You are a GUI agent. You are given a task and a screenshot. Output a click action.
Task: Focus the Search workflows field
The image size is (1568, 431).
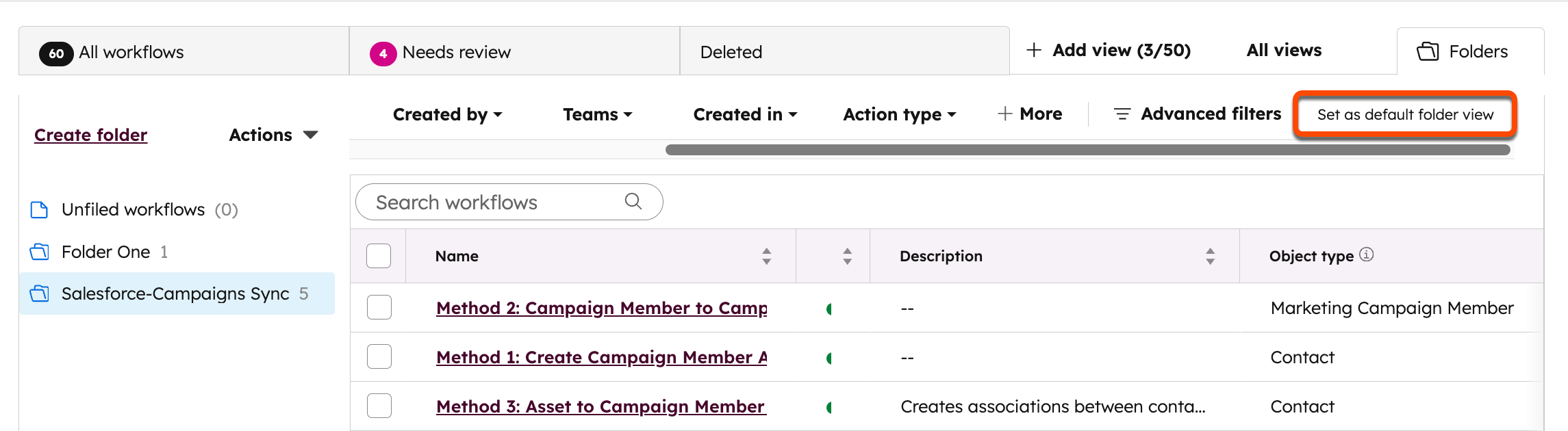[509, 202]
